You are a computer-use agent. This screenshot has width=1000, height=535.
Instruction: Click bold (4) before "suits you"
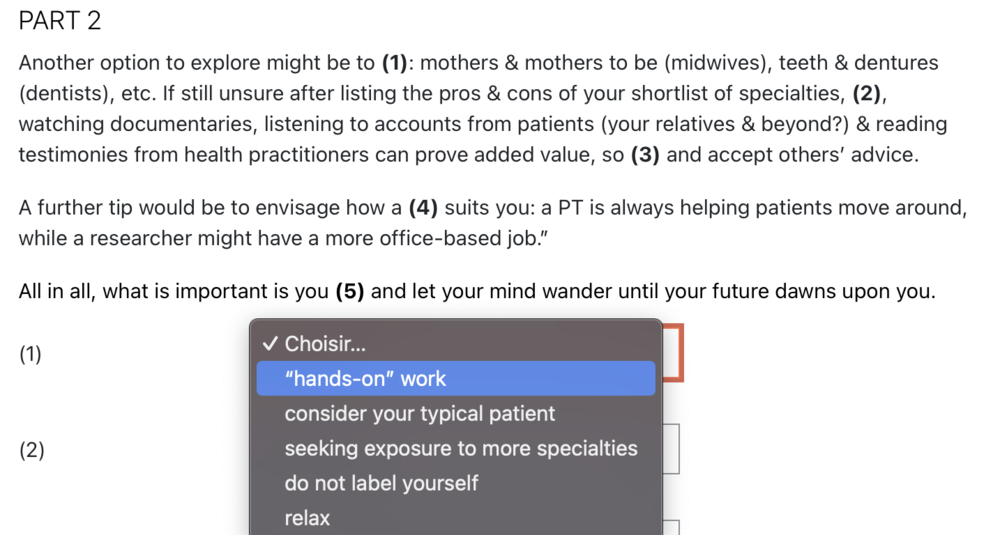coord(423,209)
